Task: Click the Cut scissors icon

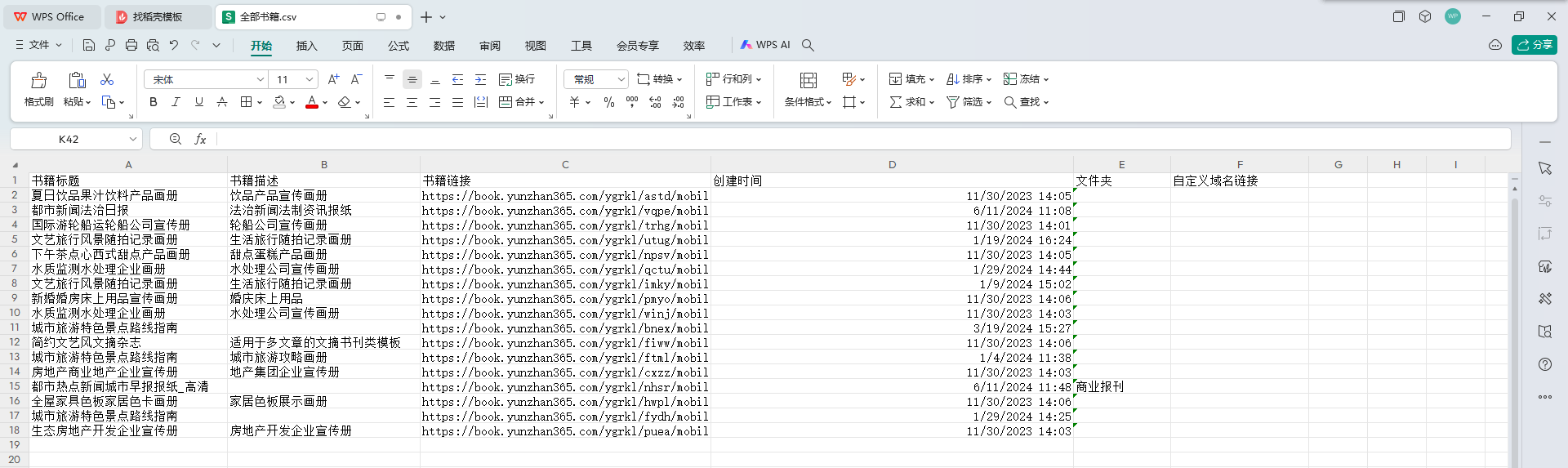Action: (x=107, y=79)
